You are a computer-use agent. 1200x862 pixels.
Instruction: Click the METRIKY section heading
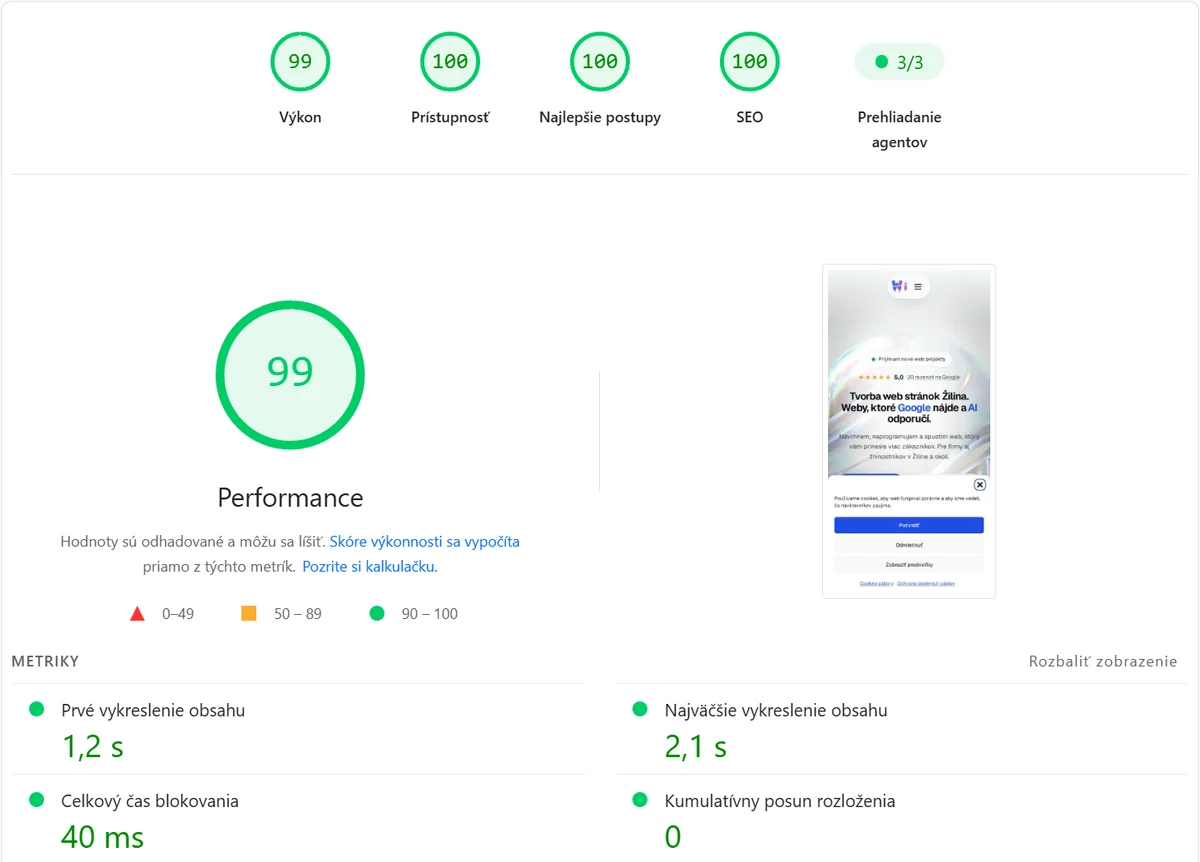pos(45,661)
